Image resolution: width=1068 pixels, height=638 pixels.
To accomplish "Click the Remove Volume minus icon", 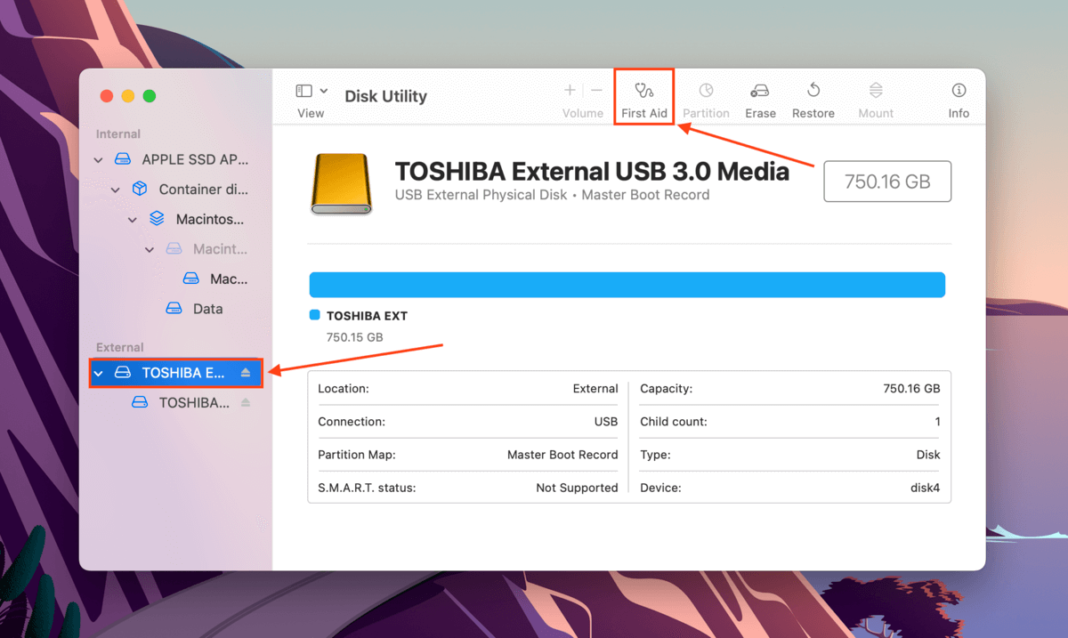I will (x=594, y=91).
